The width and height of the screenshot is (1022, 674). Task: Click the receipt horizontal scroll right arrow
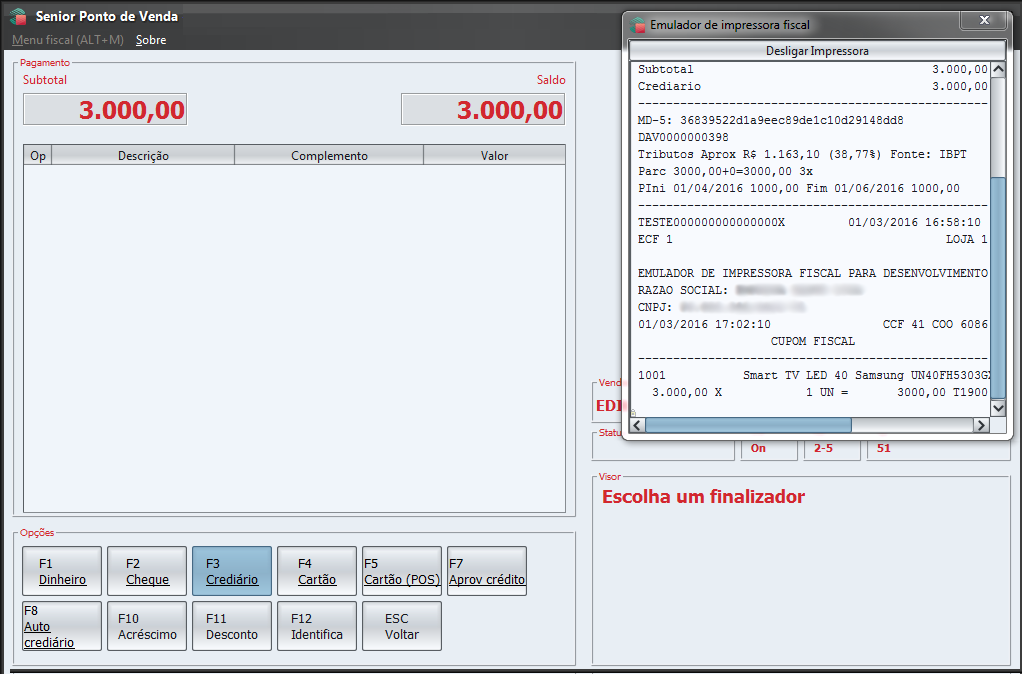pyautogui.click(x=981, y=425)
